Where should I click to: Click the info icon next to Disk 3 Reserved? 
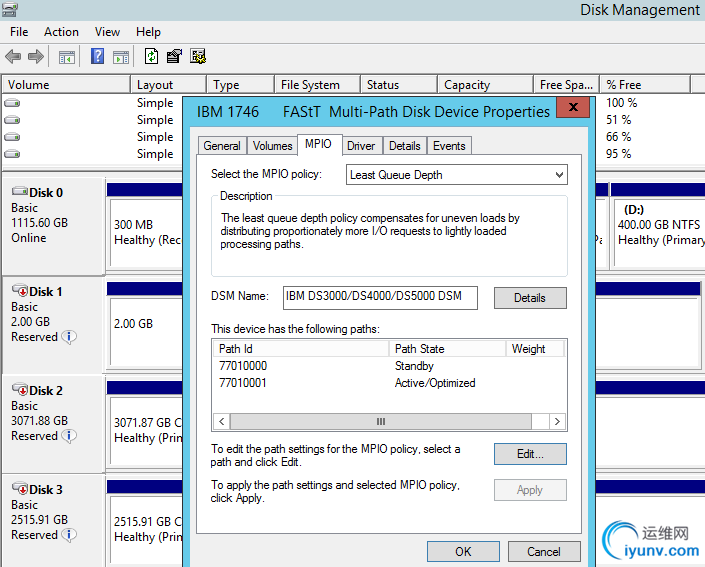point(69,535)
